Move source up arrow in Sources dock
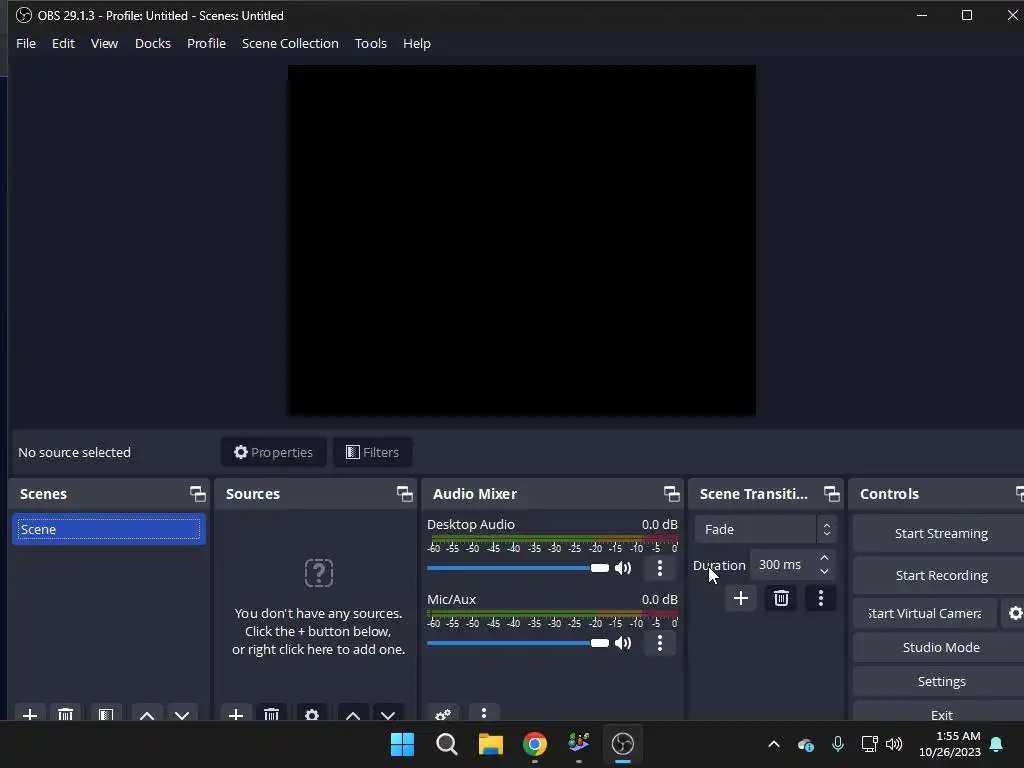The height and width of the screenshot is (768, 1024). coord(353,714)
